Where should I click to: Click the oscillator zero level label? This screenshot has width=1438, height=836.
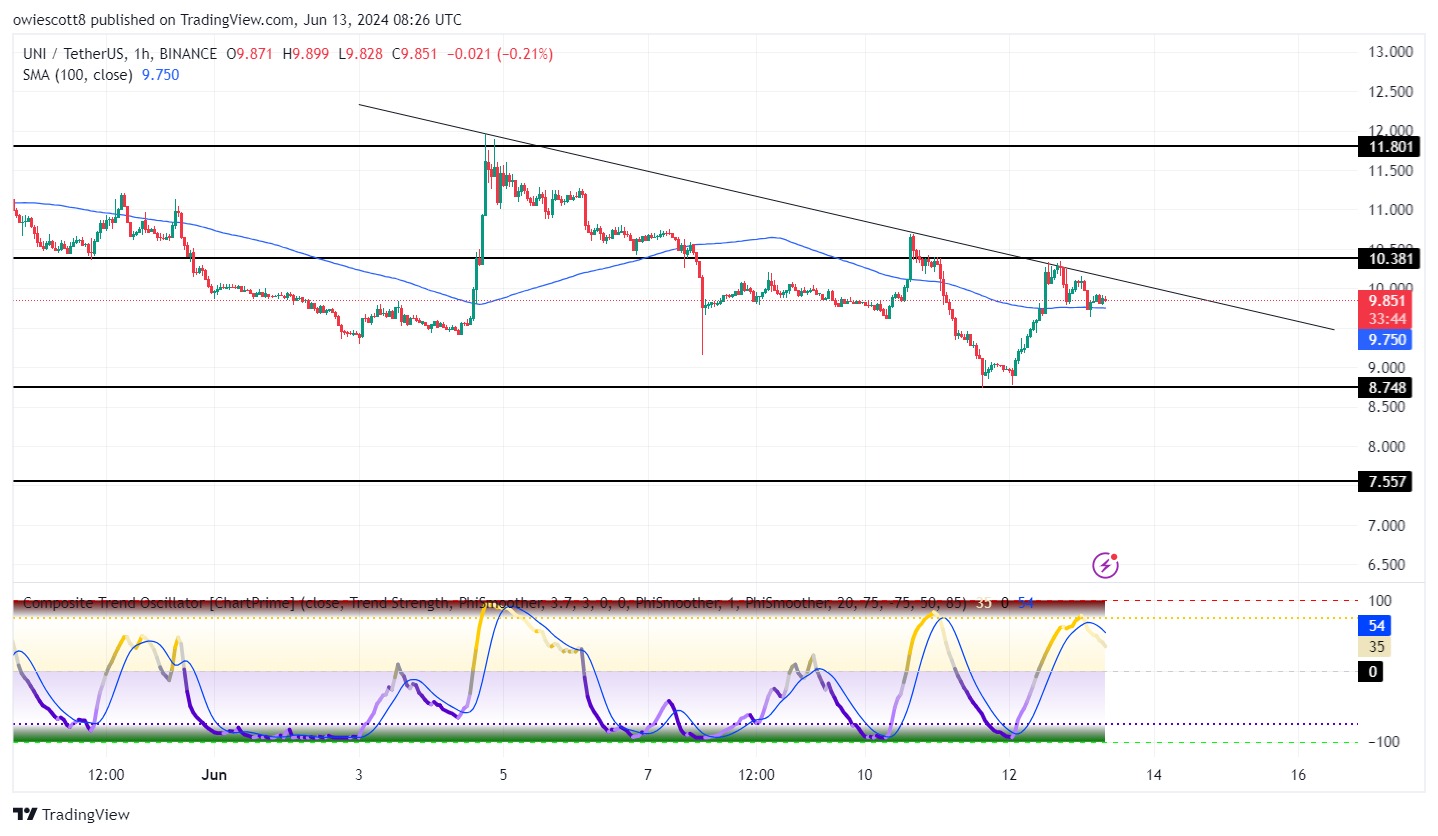1370,672
